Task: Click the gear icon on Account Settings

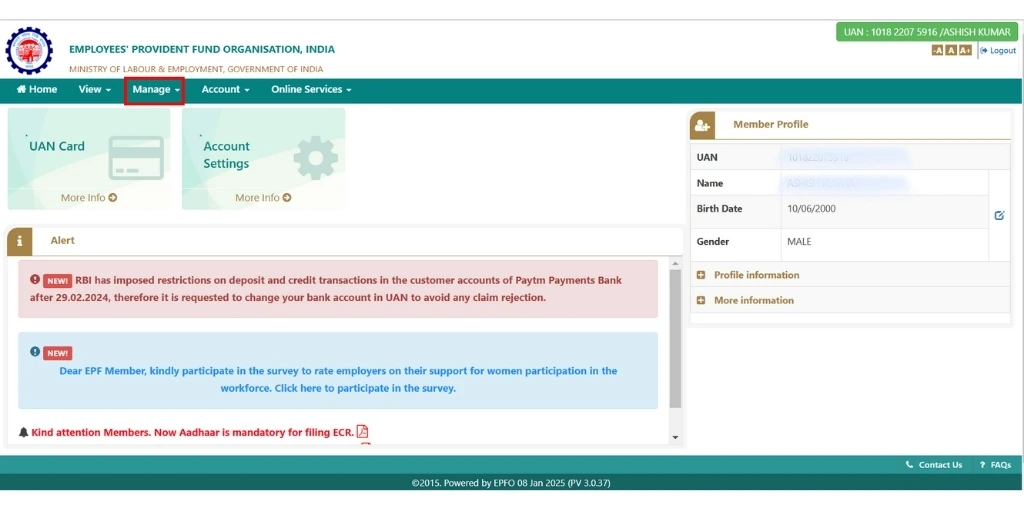Action: click(316, 157)
